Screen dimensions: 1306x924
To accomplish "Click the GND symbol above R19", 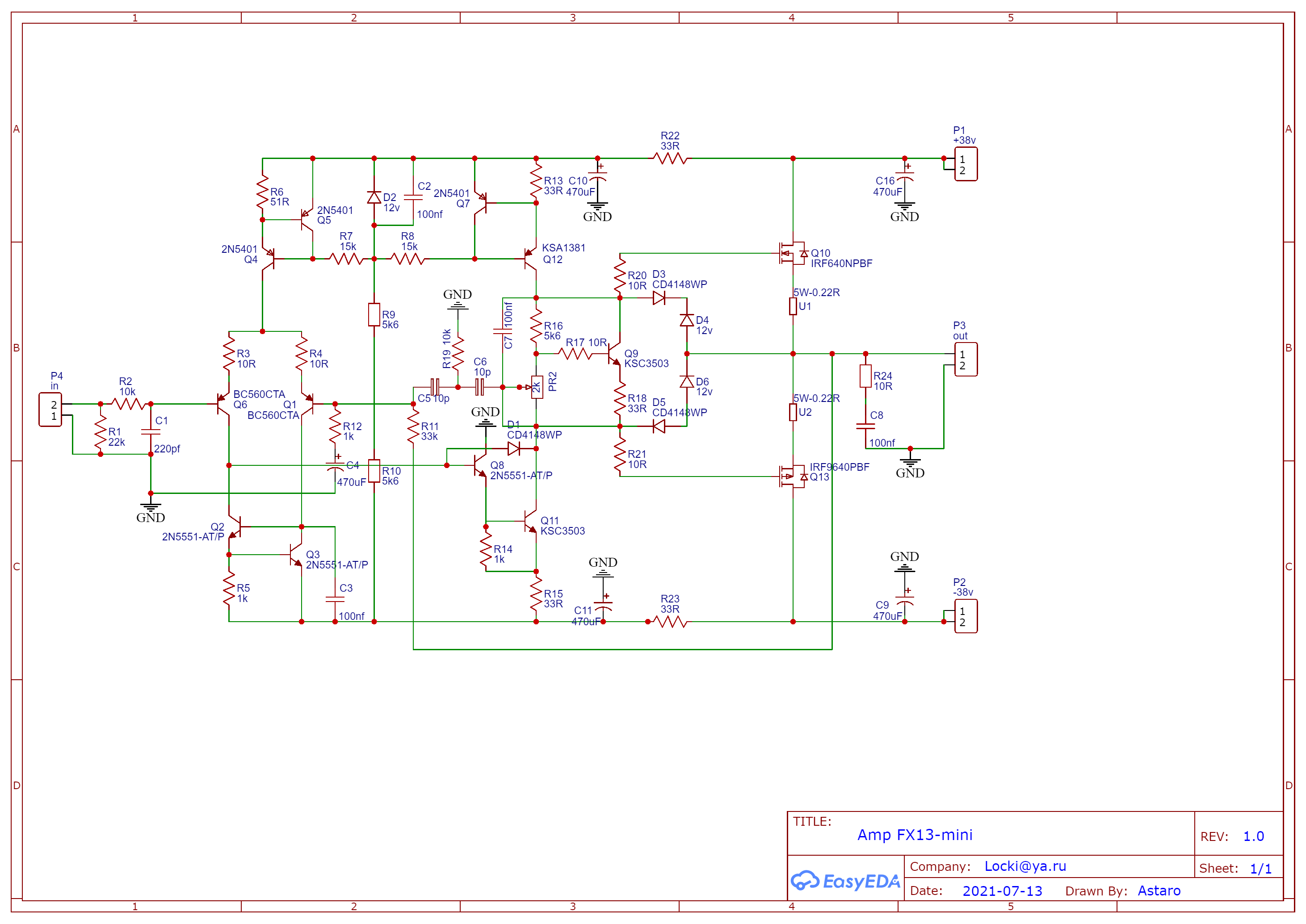I will click(458, 299).
